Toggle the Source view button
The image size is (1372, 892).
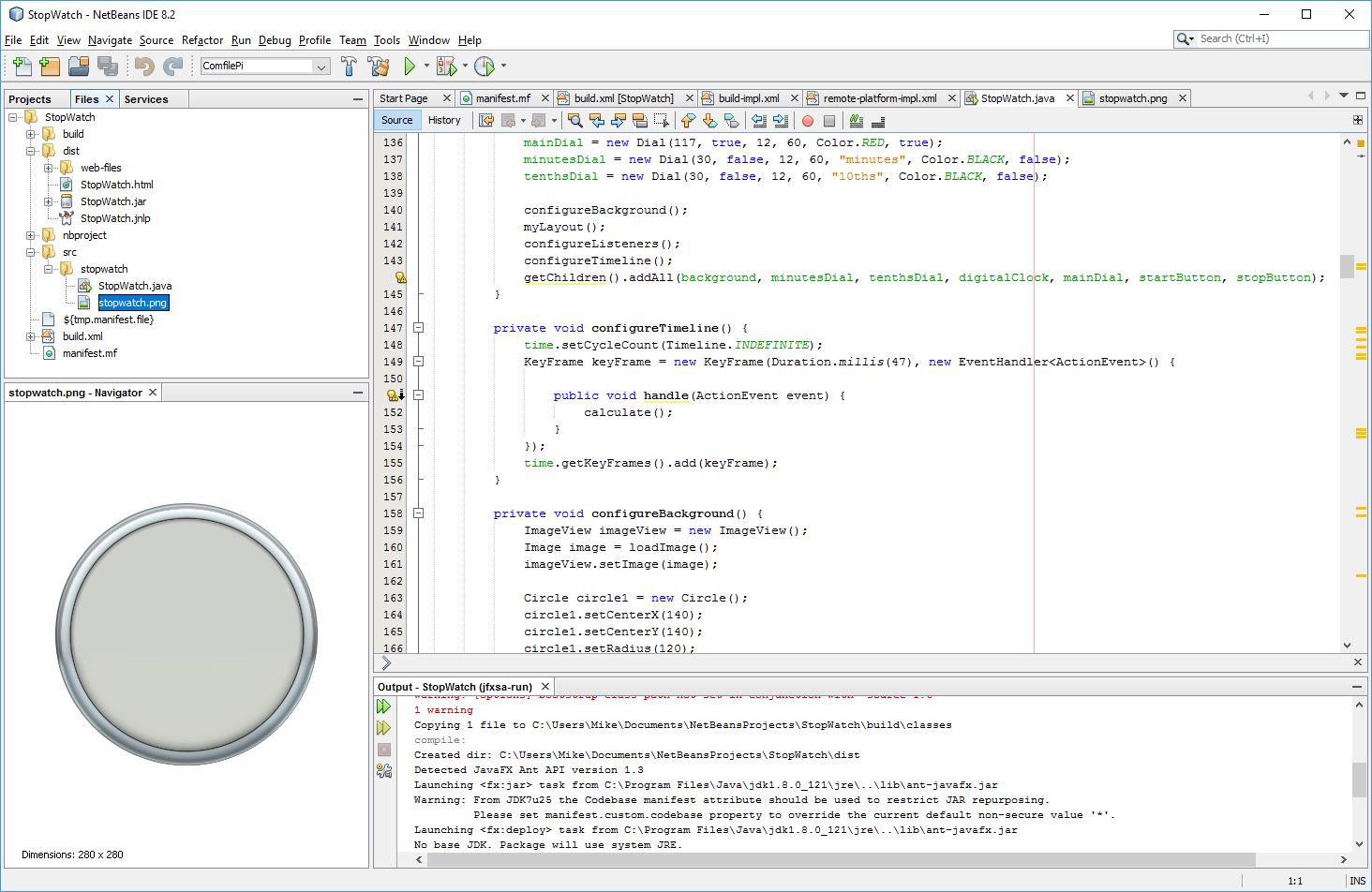pyautogui.click(x=396, y=120)
